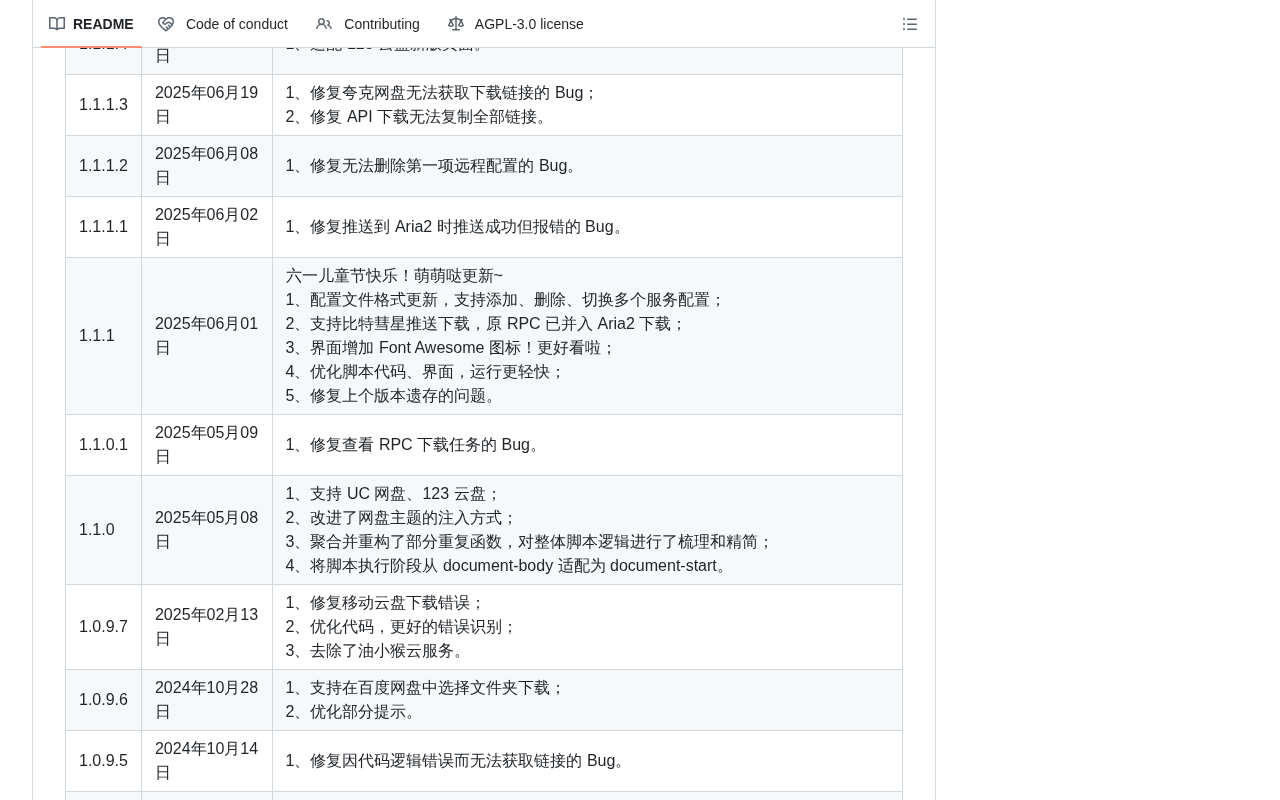Screen dimensions: 1280x800
Task: View the AGPL-3.0 license tab
Action: 516,24
